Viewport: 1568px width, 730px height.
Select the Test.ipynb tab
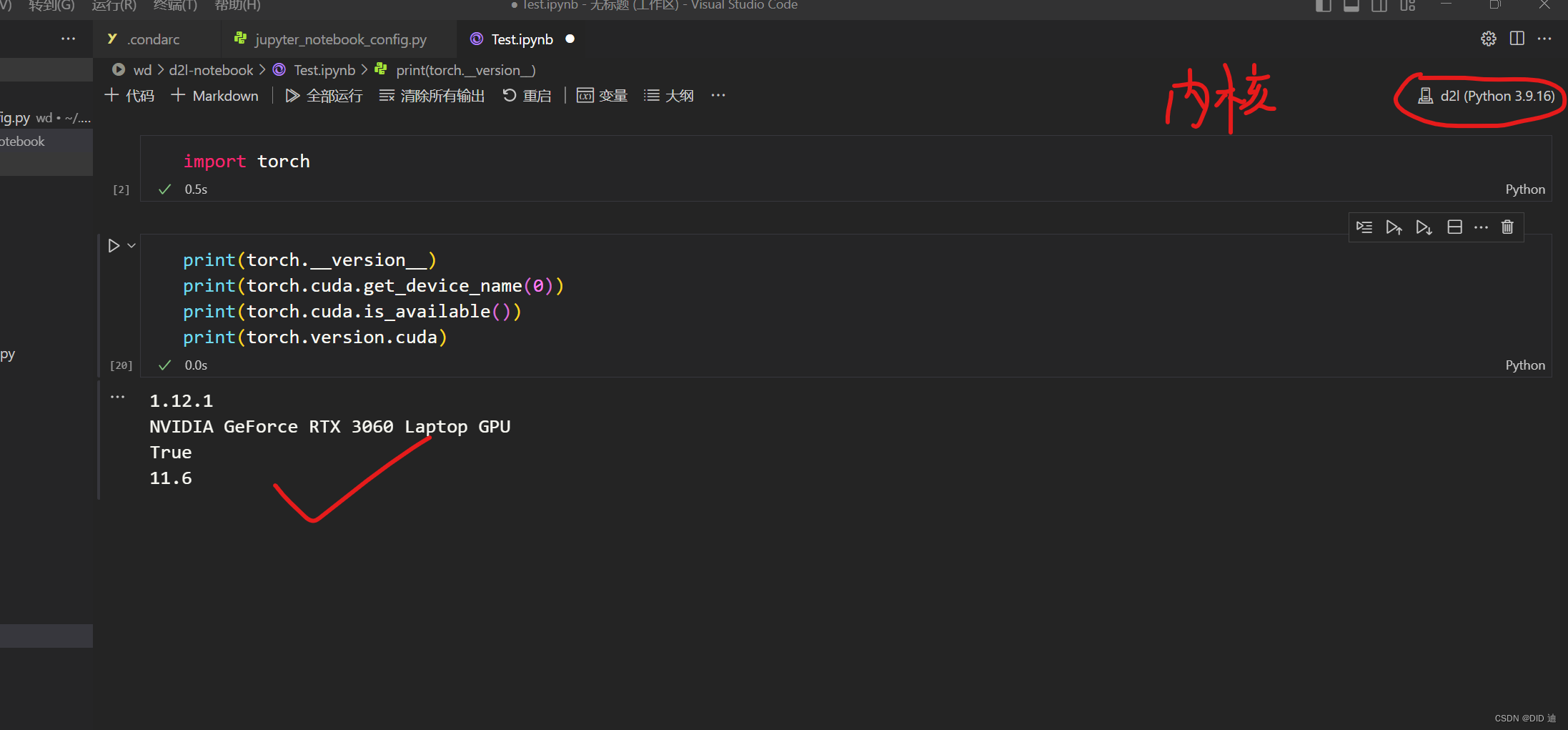point(522,39)
